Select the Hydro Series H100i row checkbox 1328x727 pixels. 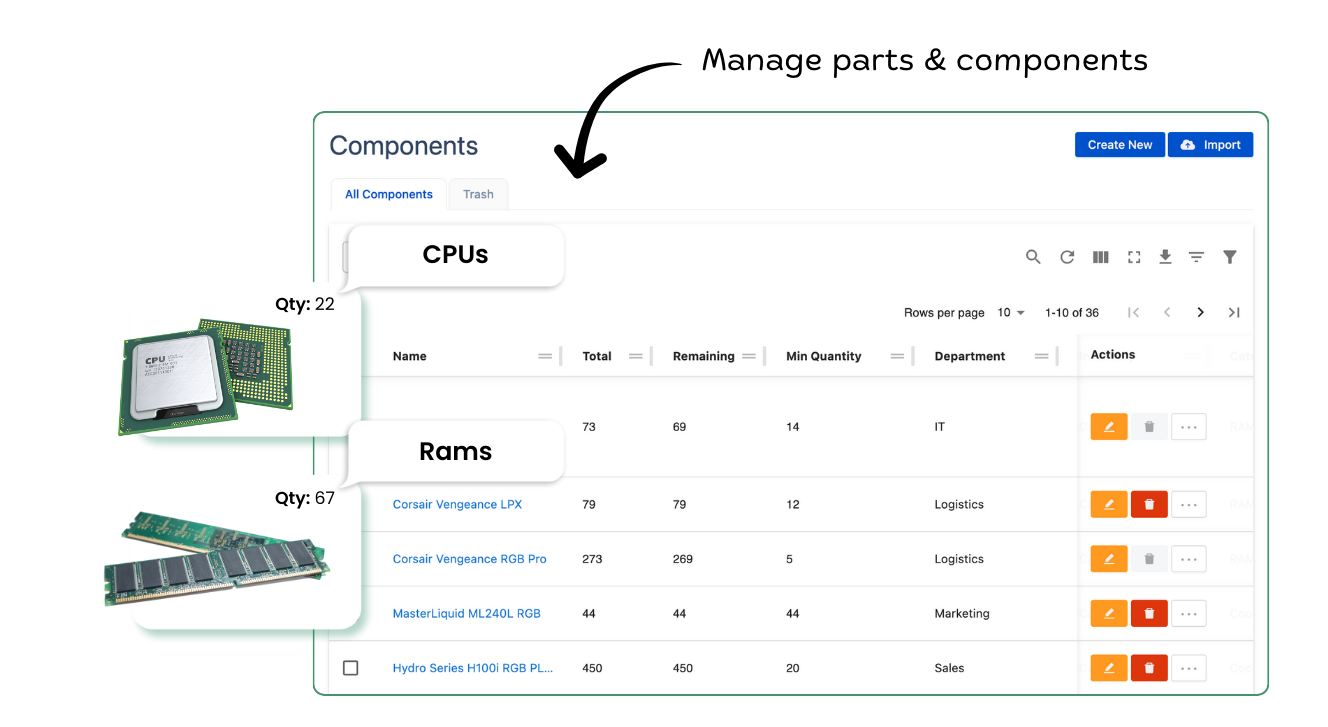350,668
